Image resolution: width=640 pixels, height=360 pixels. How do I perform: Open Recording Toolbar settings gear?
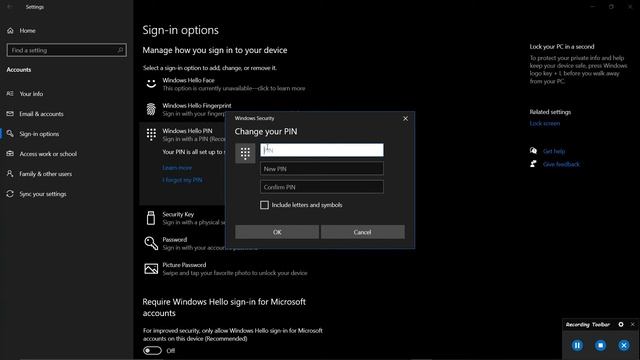point(621,324)
